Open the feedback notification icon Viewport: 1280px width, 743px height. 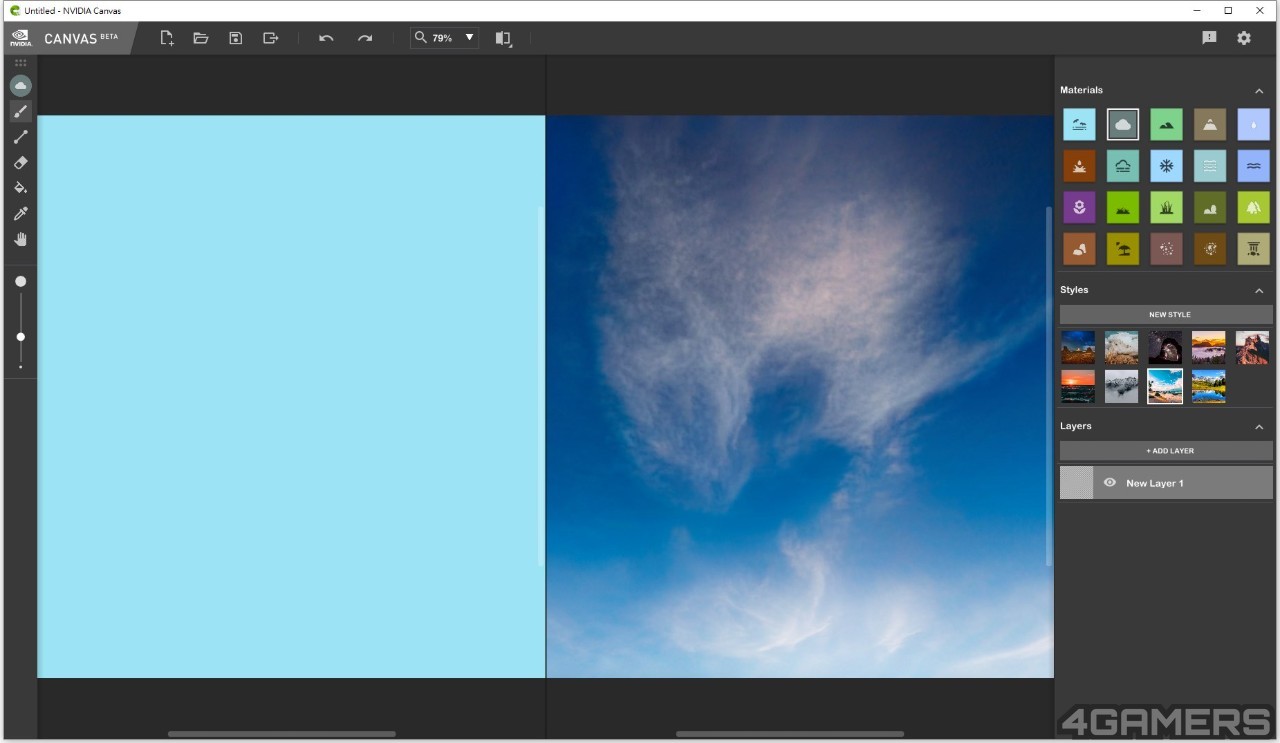tap(1209, 38)
